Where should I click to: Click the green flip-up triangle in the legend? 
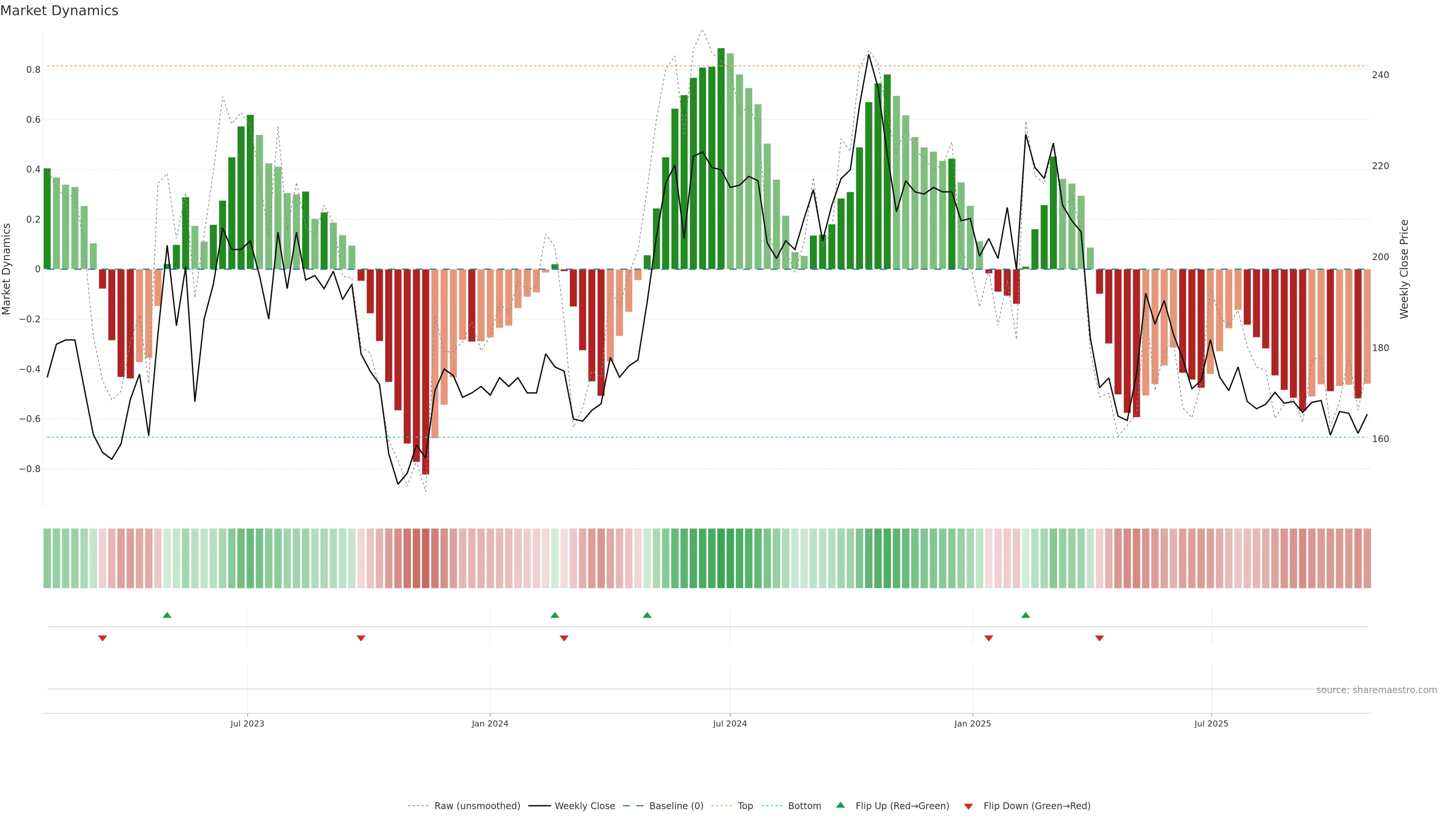click(x=841, y=805)
